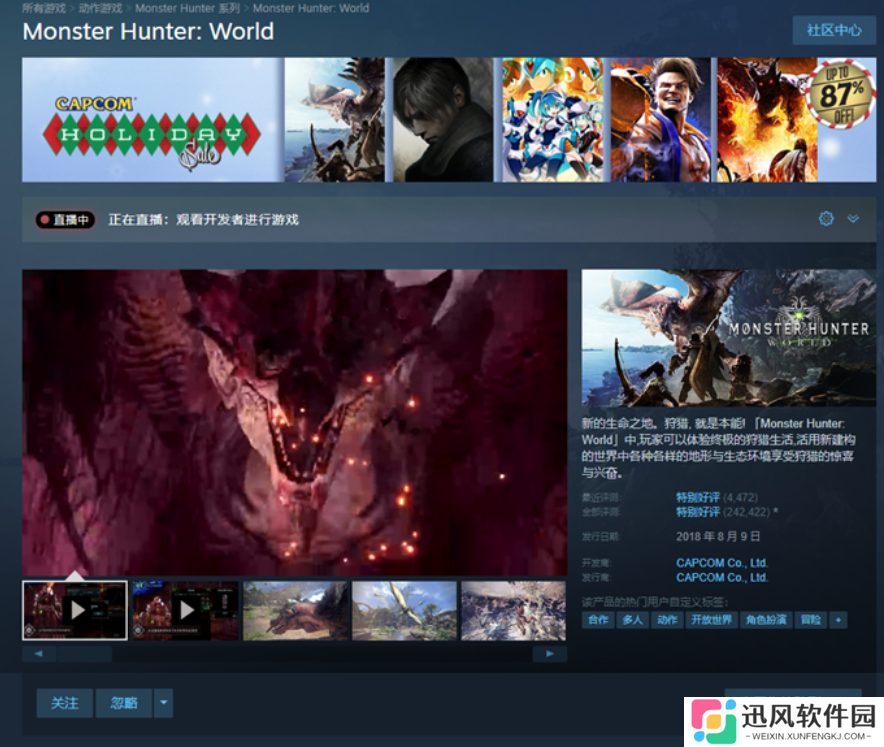Play the first trailer thumbnail
The width and height of the screenshot is (884, 747).
(x=75, y=611)
